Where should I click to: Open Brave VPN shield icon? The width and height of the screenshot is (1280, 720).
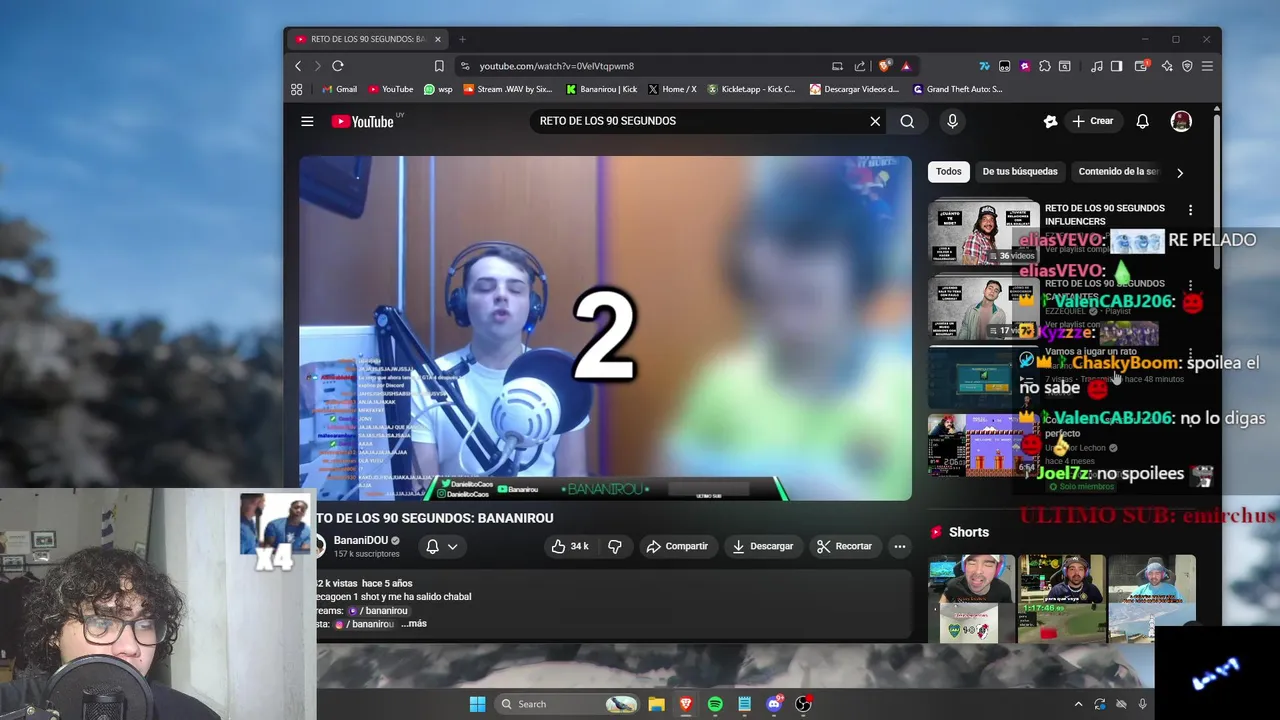(x=1187, y=66)
